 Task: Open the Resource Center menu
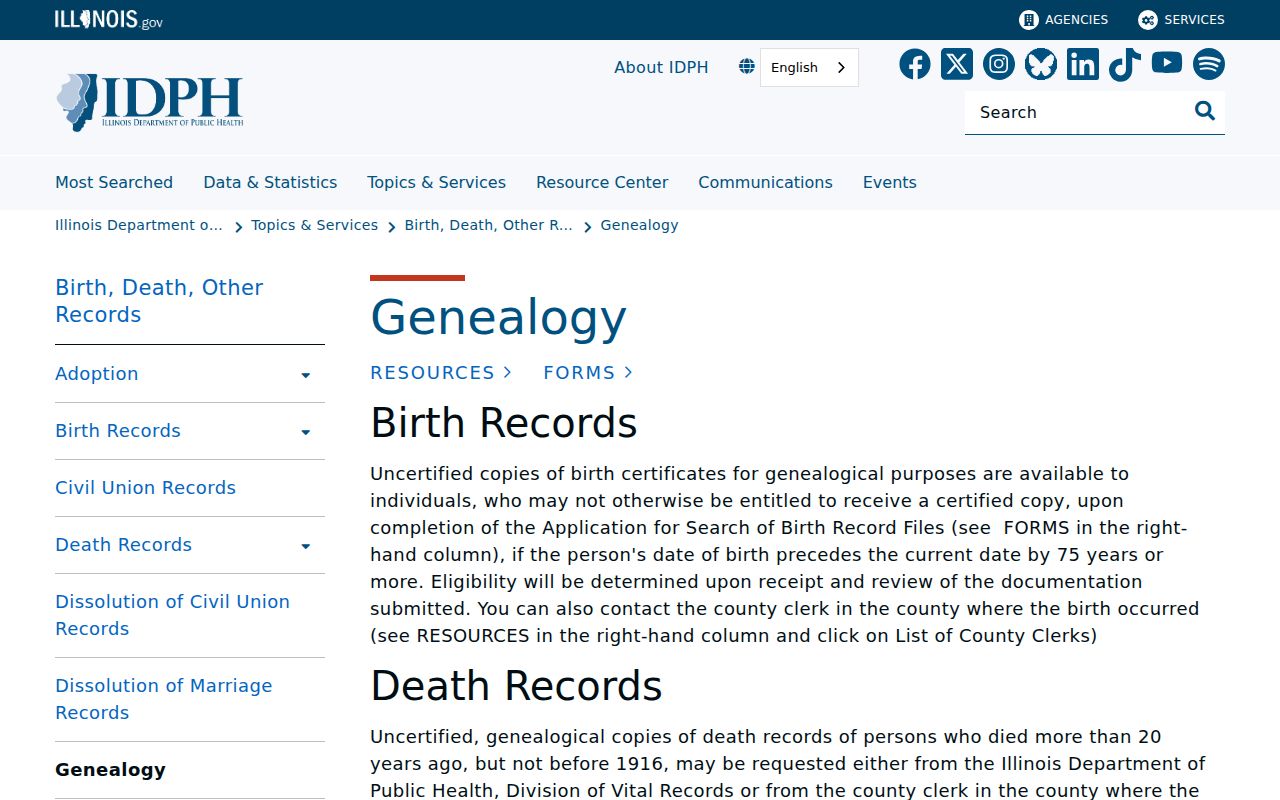tap(602, 182)
